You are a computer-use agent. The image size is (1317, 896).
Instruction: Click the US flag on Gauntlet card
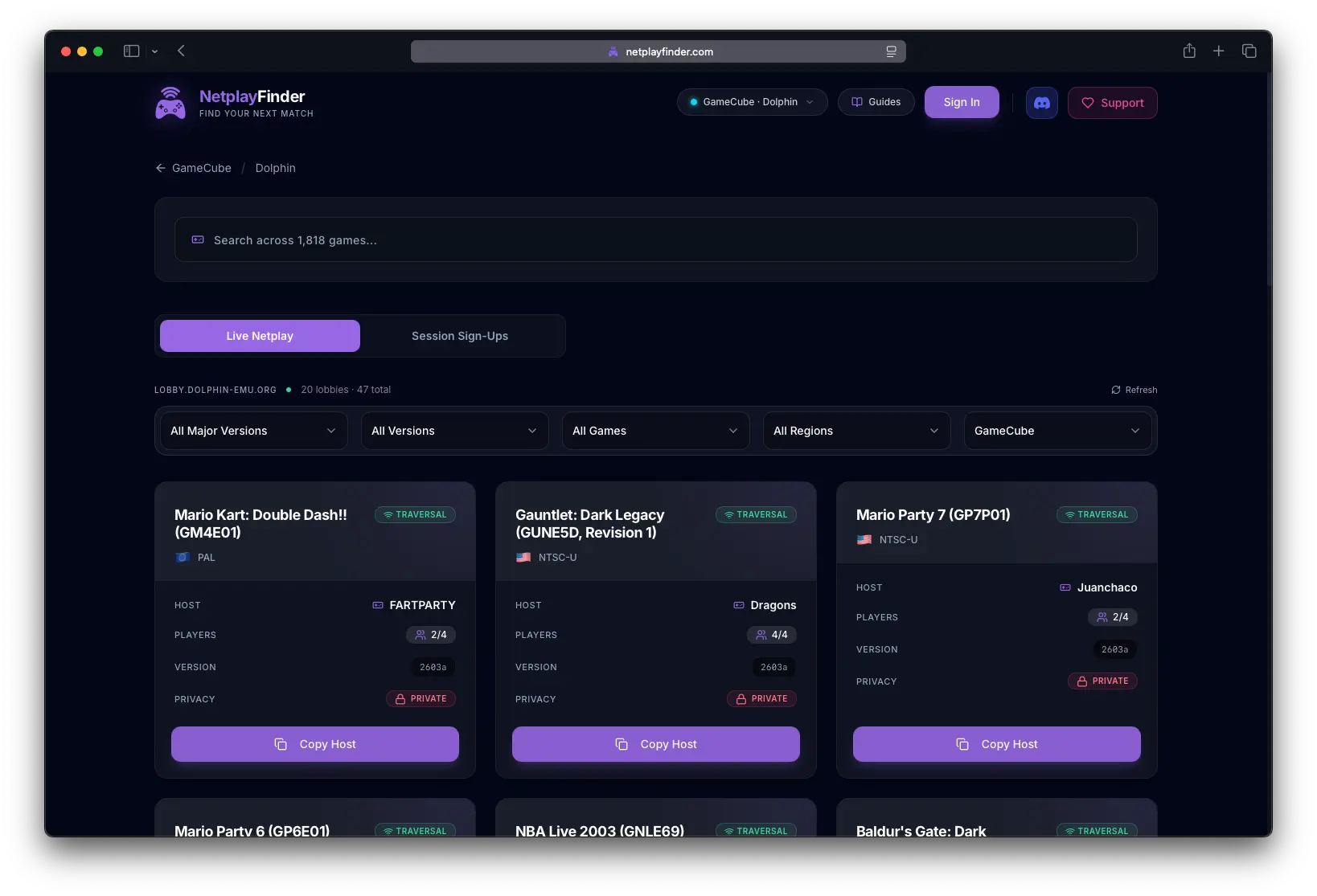[x=523, y=557]
